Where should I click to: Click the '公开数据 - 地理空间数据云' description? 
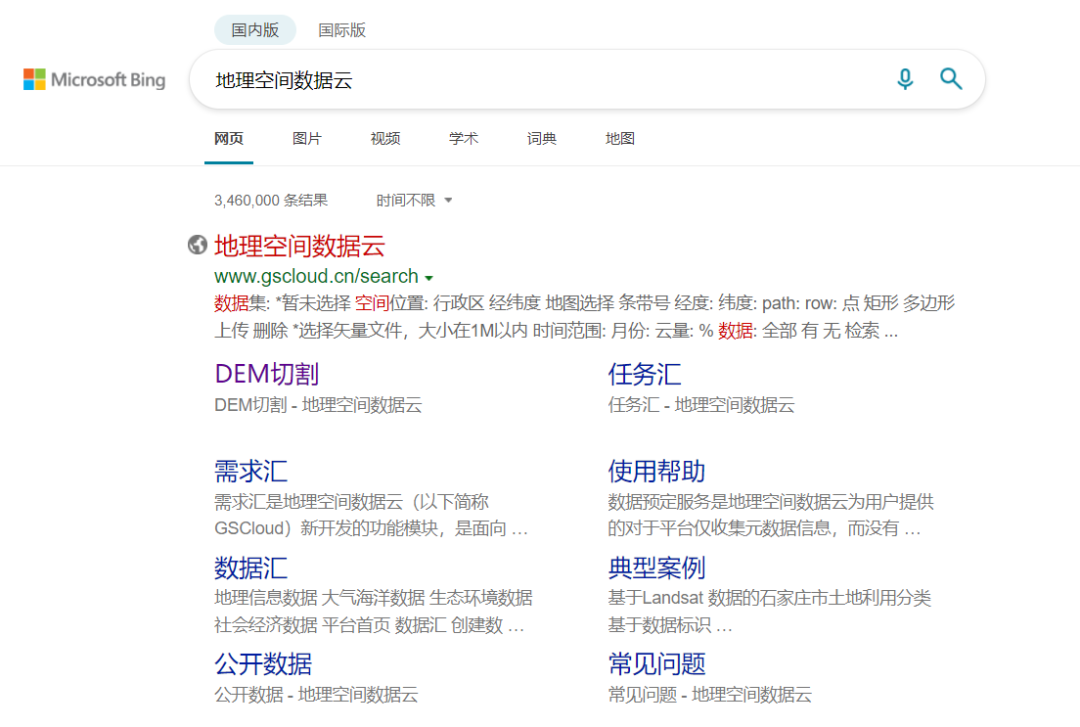pos(316,694)
